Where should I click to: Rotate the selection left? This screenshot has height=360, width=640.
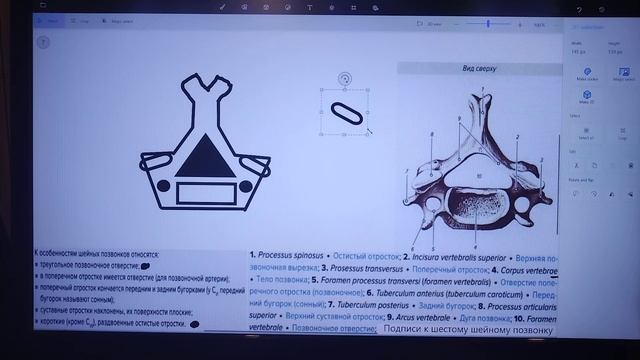(x=576, y=195)
